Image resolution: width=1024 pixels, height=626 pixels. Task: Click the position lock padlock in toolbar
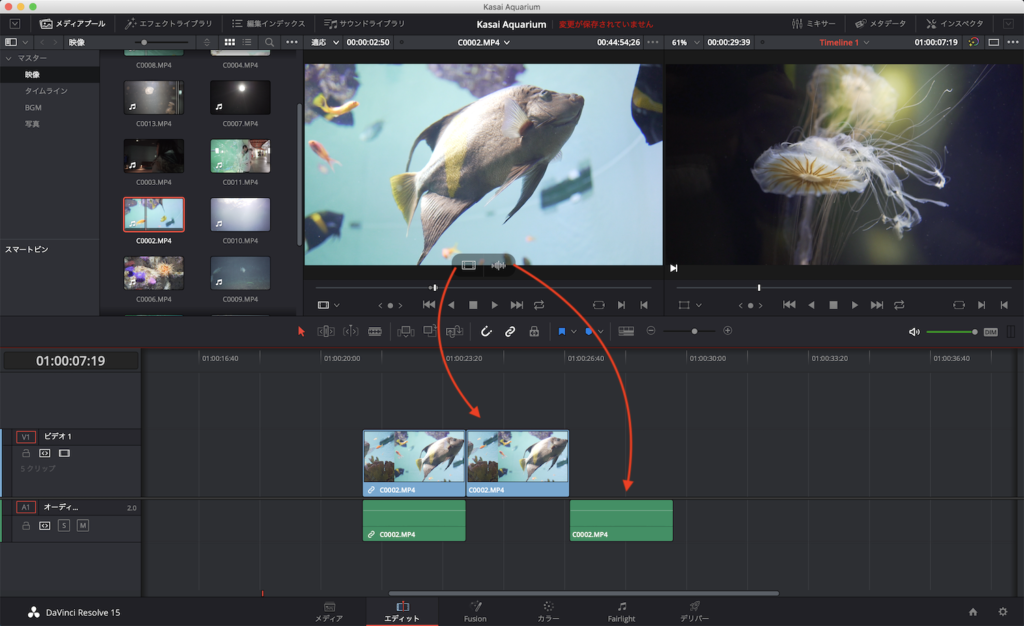534,331
